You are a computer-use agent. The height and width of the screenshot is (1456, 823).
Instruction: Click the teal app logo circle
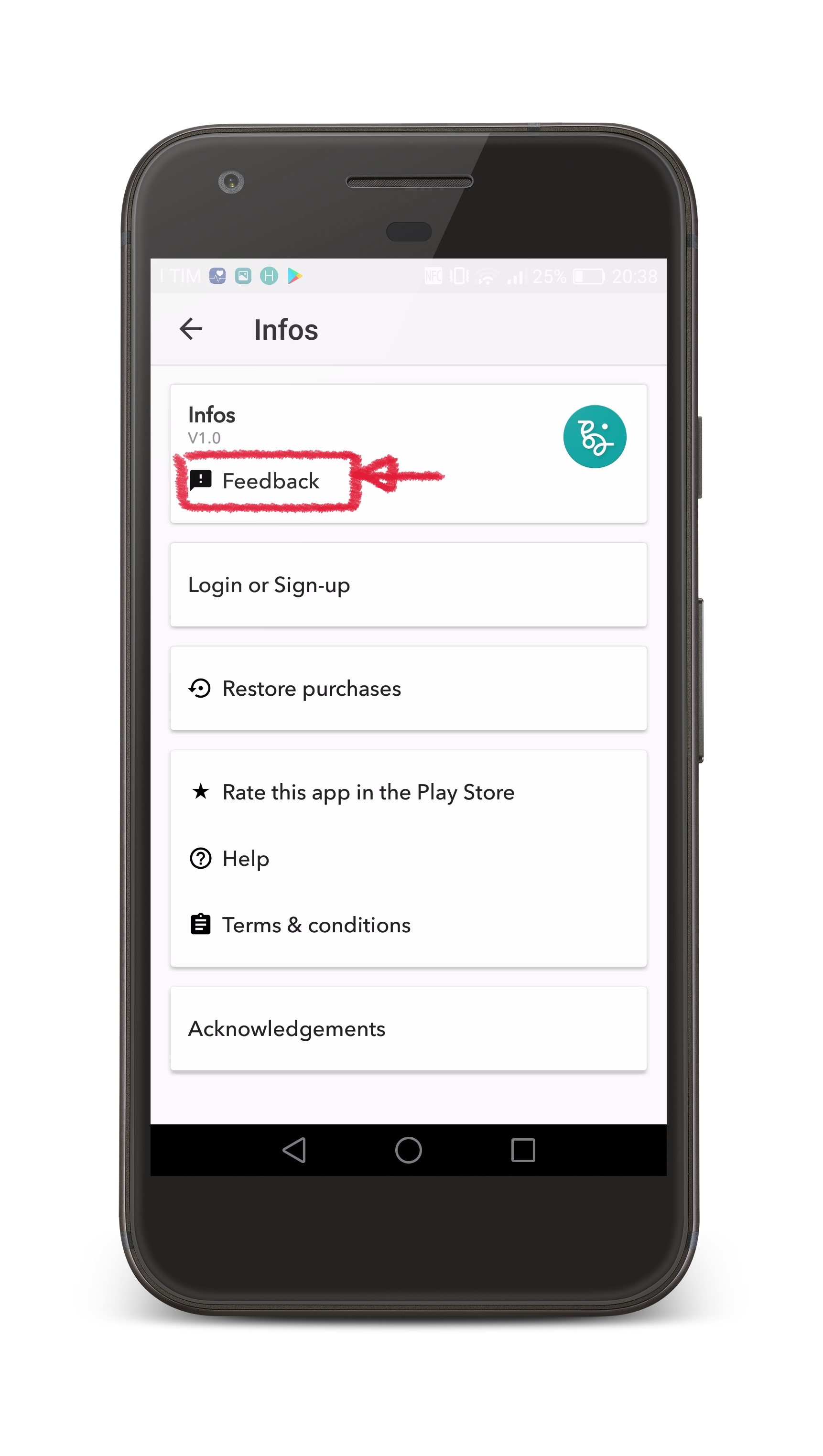[x=594, y=436]
